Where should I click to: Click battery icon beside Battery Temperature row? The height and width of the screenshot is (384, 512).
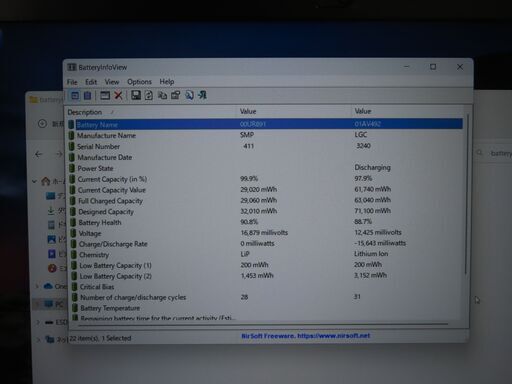(x=75, y=308)
